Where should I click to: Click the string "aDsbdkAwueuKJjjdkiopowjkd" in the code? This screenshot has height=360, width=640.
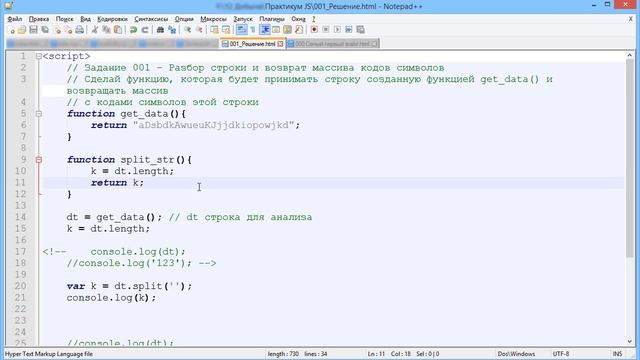213,125
